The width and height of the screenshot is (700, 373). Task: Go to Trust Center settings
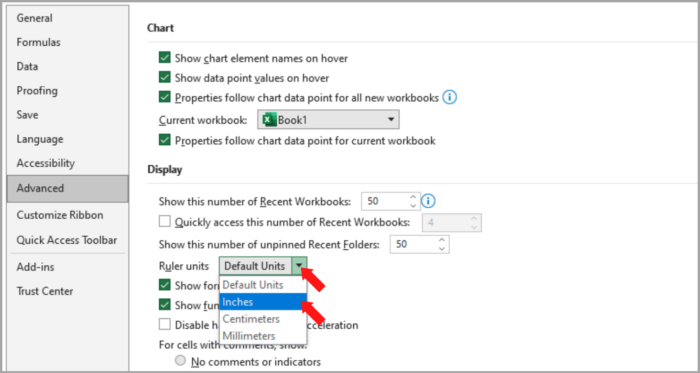45,291
